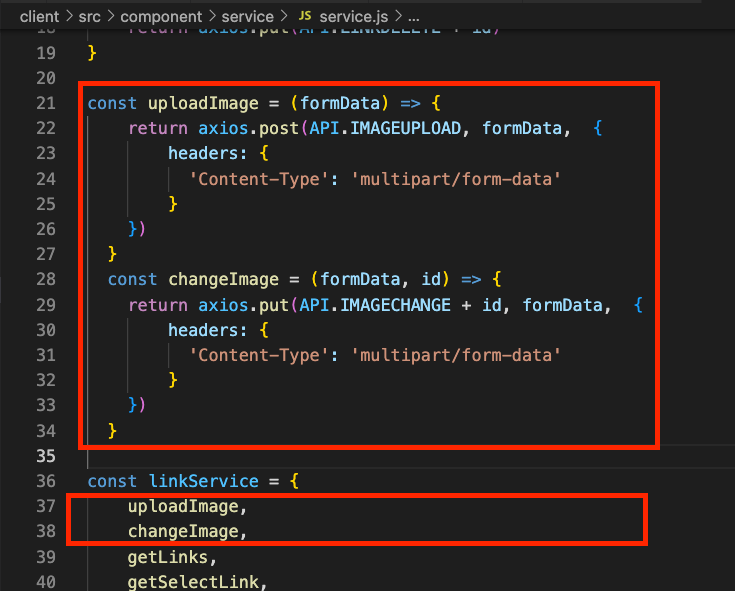735x591 pixels.
Task: Click the 'Content-Type' string on line 24
Action: tap(258, 179)
